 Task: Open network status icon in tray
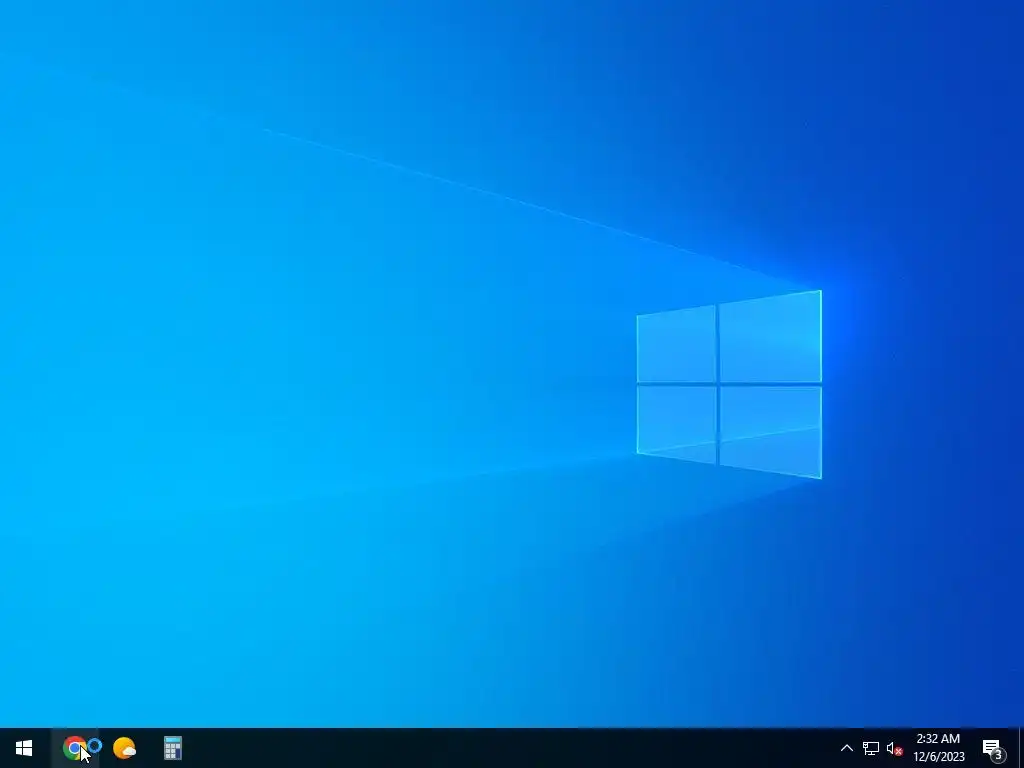pyautogui.click(x=871, y=748)
